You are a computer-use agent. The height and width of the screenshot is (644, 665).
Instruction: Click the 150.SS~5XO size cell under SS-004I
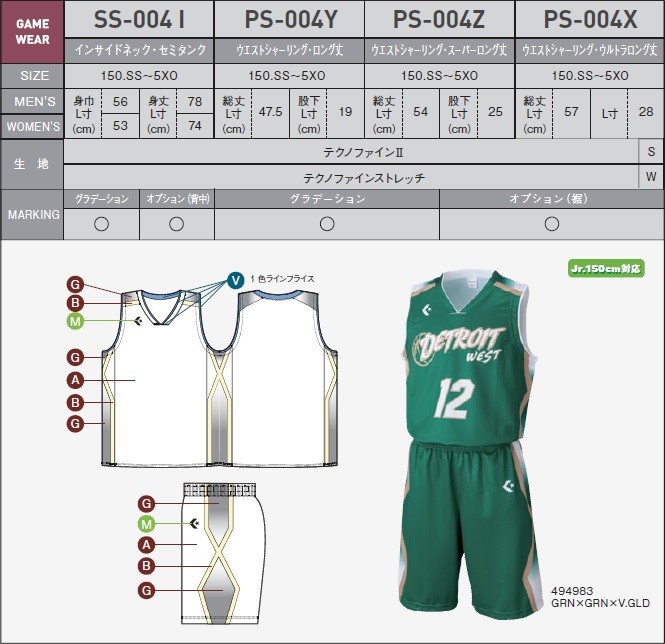pos(139,75)
